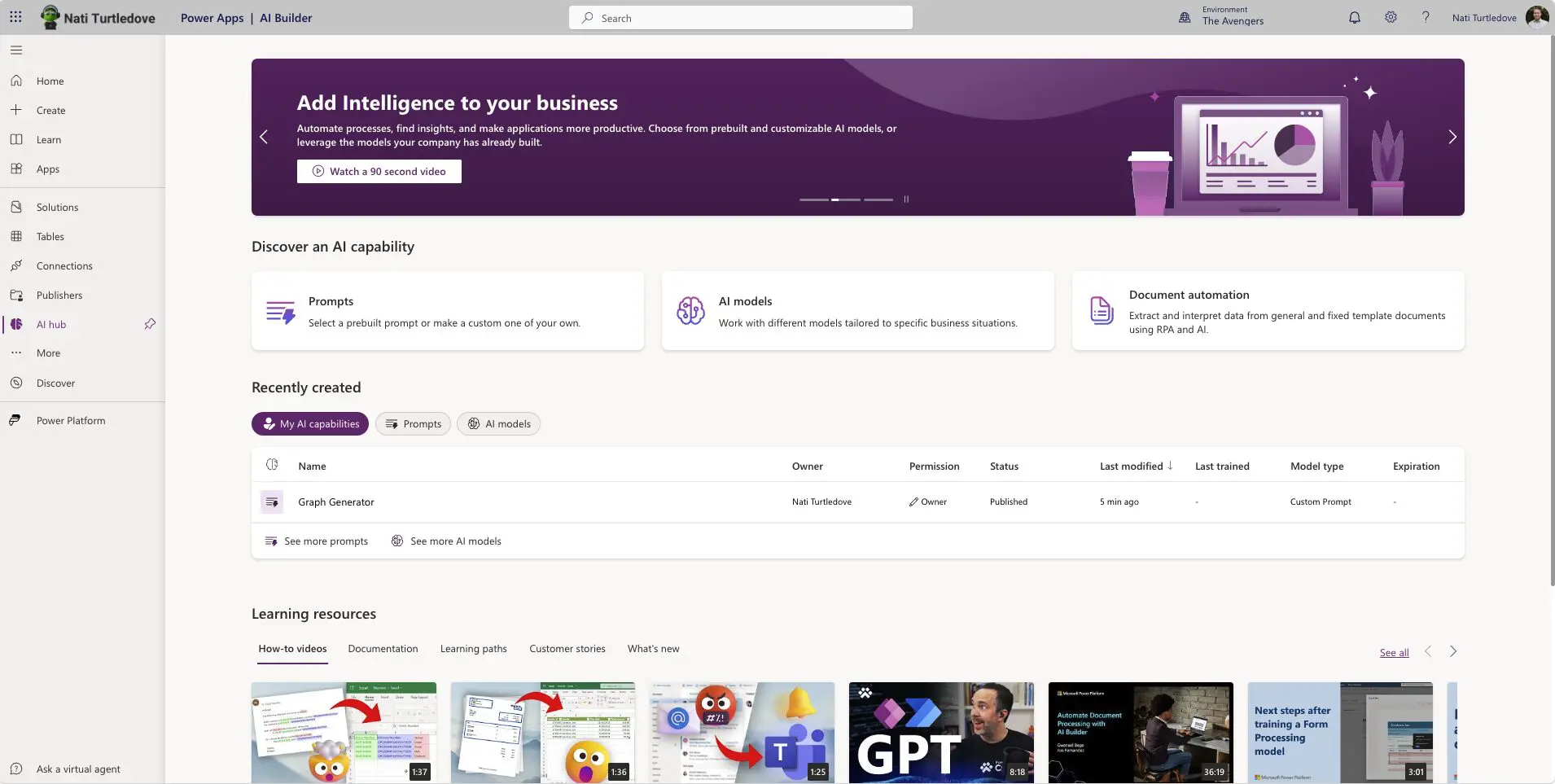Unpin AI hub with pin icon

coord(150,324)
